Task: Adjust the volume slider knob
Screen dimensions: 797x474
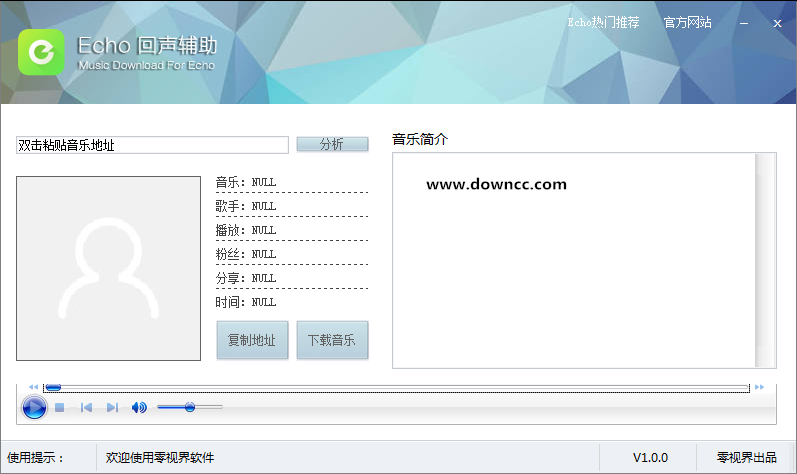Action: [x=190, y=407]
